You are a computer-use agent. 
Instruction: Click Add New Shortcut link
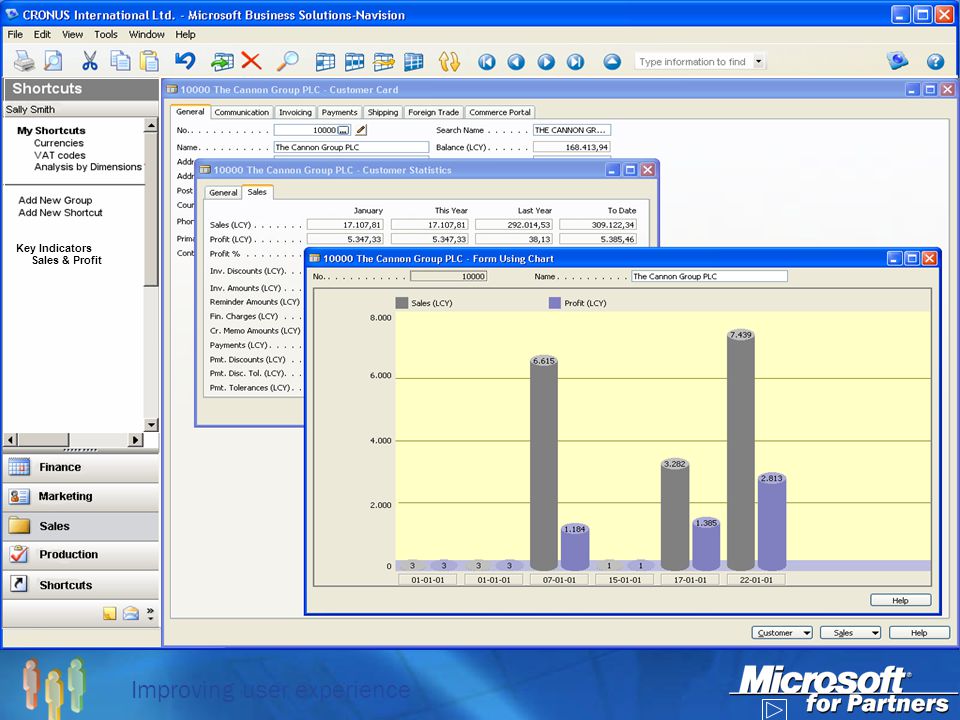coord(60,212)
